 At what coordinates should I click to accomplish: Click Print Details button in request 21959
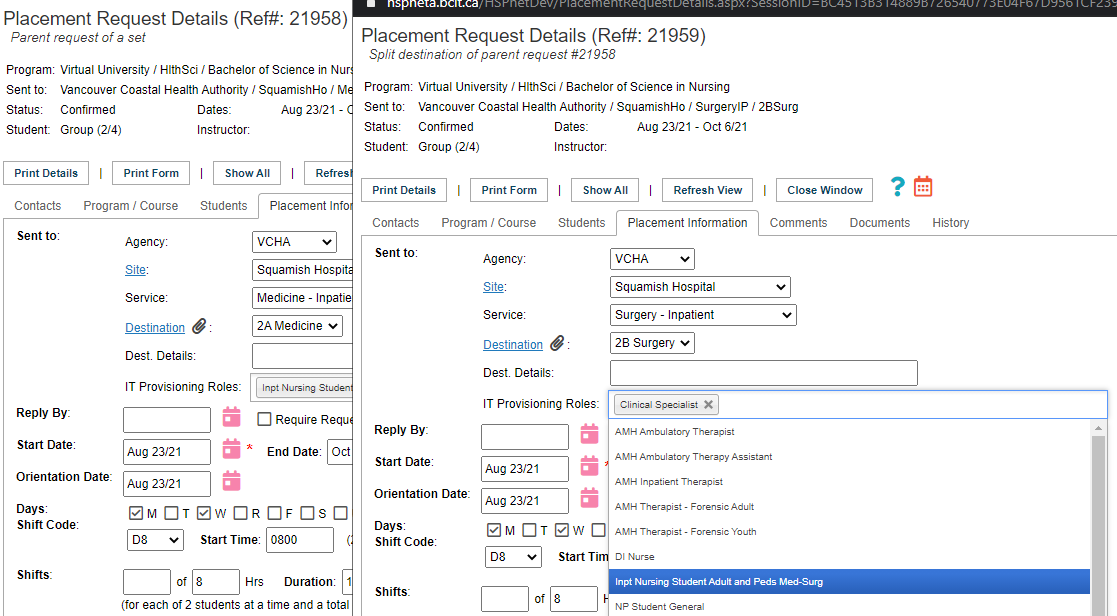[x=404, y=190]
